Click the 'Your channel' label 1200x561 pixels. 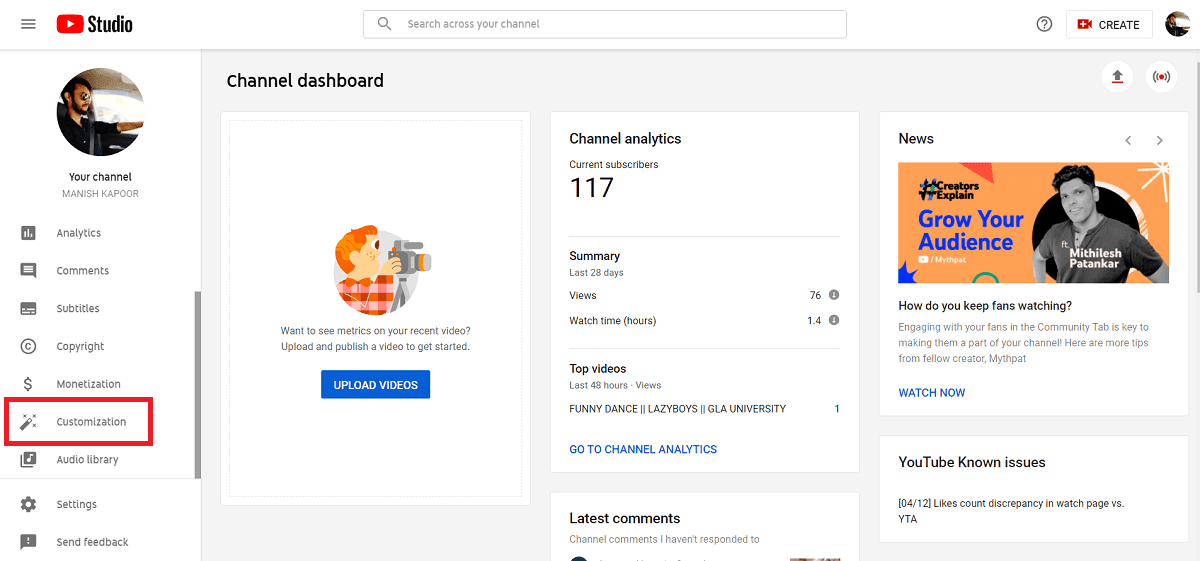[x=100, y=177]
